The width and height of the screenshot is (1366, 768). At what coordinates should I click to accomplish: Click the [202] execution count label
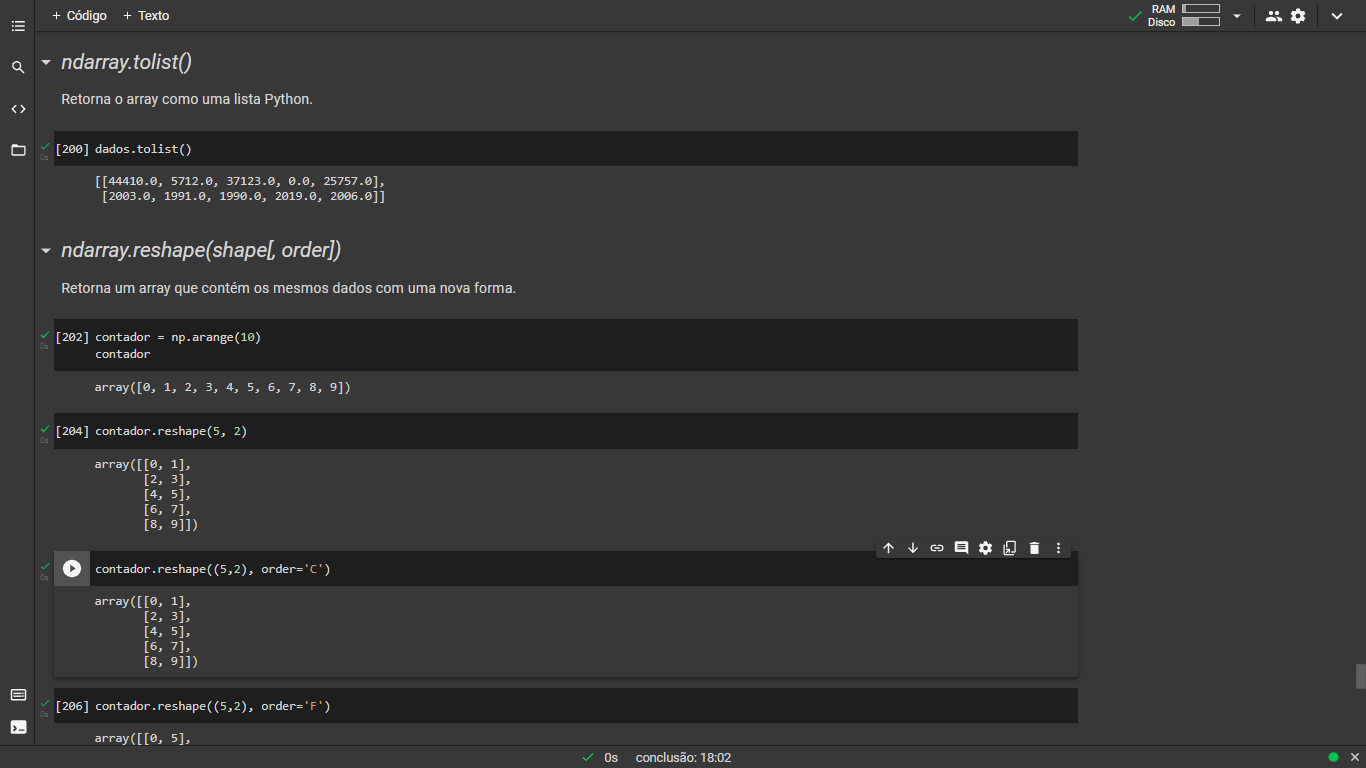click(x=72, y=337)
